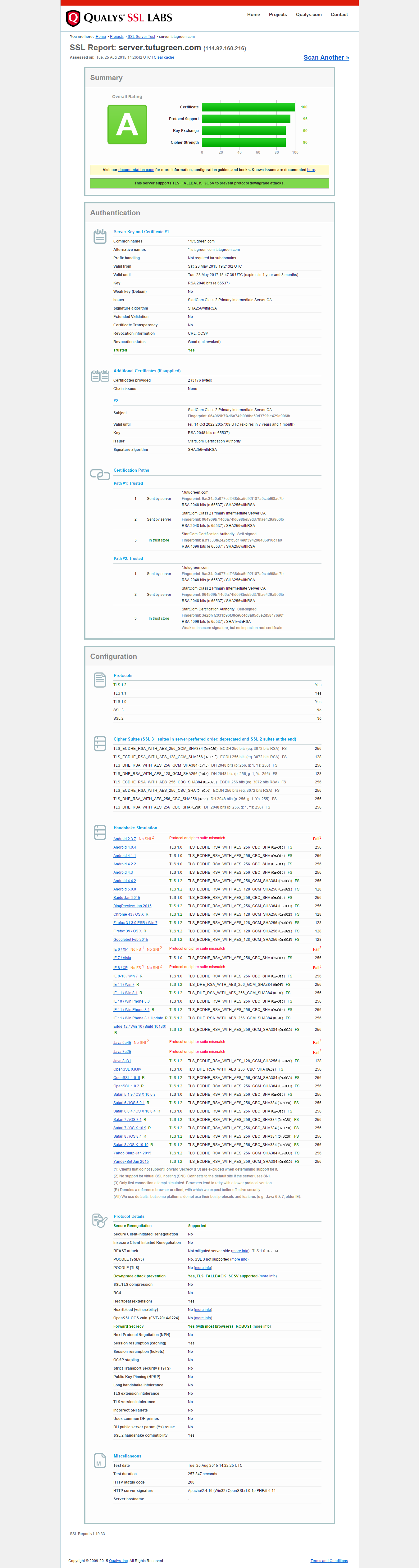419x1568 pixels.
Task: Open the IE 6 / XP handshake link
Action: coord(121,949)
